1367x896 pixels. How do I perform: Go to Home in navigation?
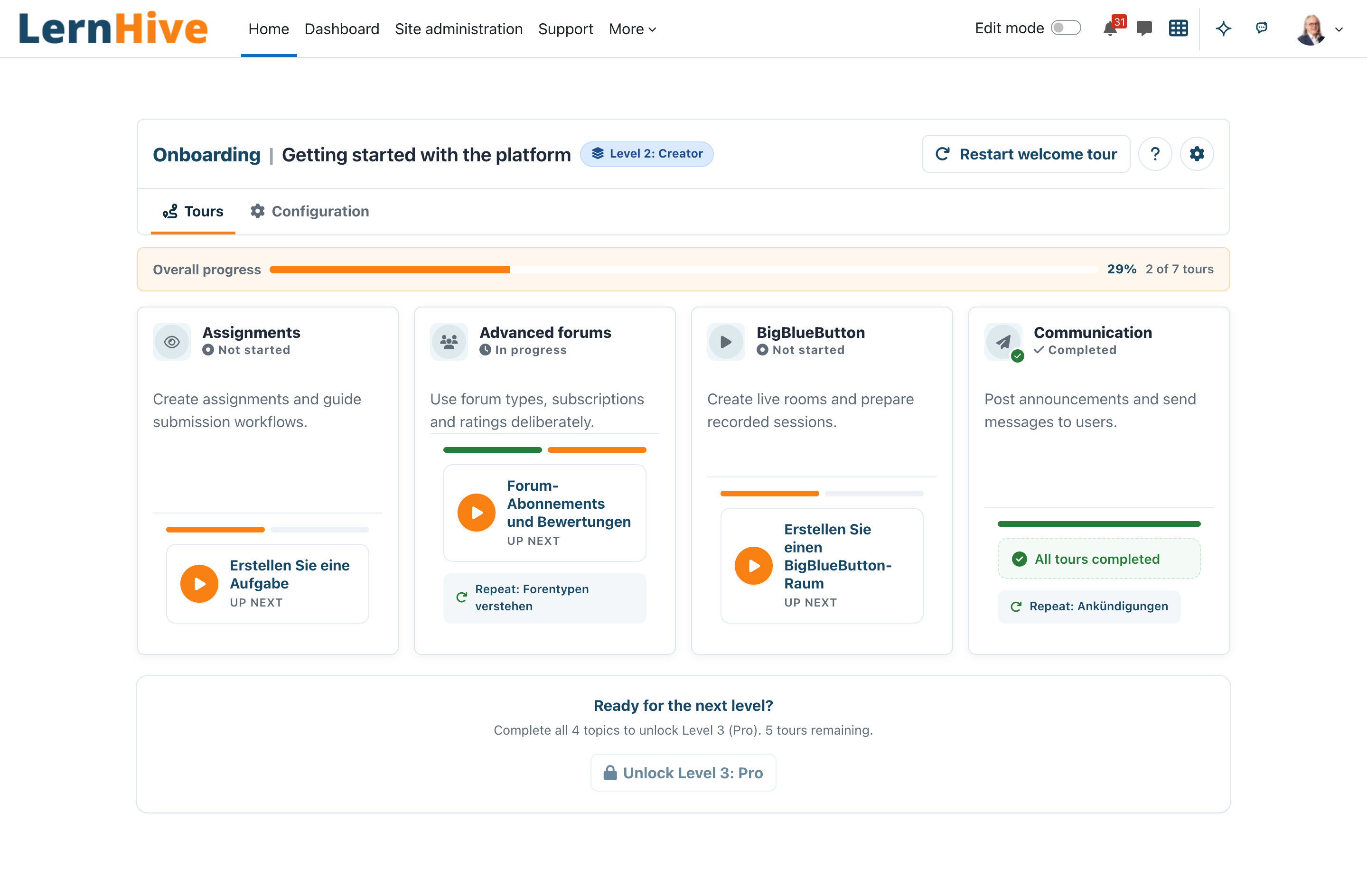[268, 29]
